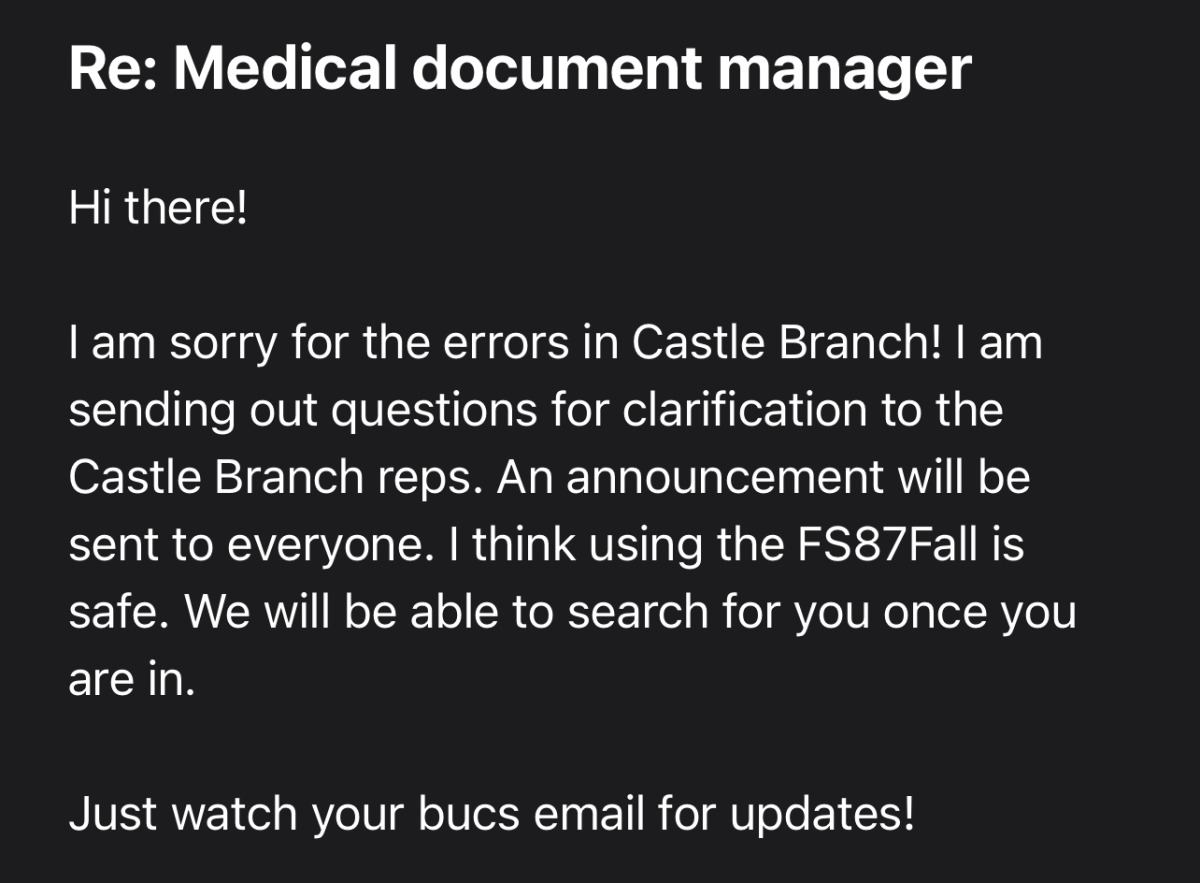Click 'Just watch' starting the final line
The width and height of the screenshot is (1200, 883).
click(x=183, y=815)
